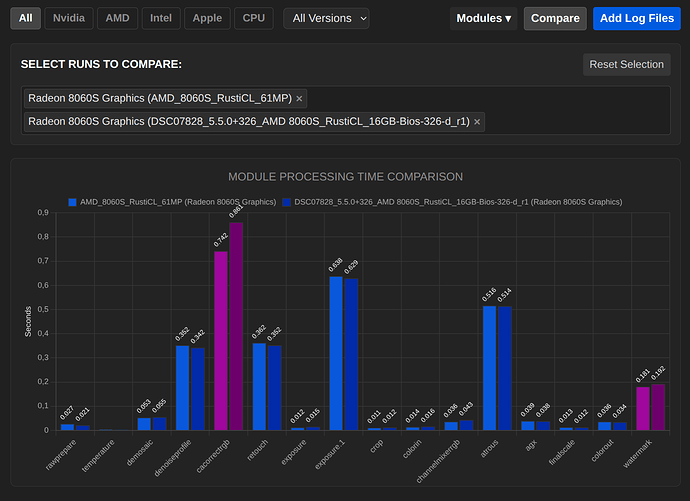Click the temperature axis label
The image size is (690, 501).
tap(98, 456)
